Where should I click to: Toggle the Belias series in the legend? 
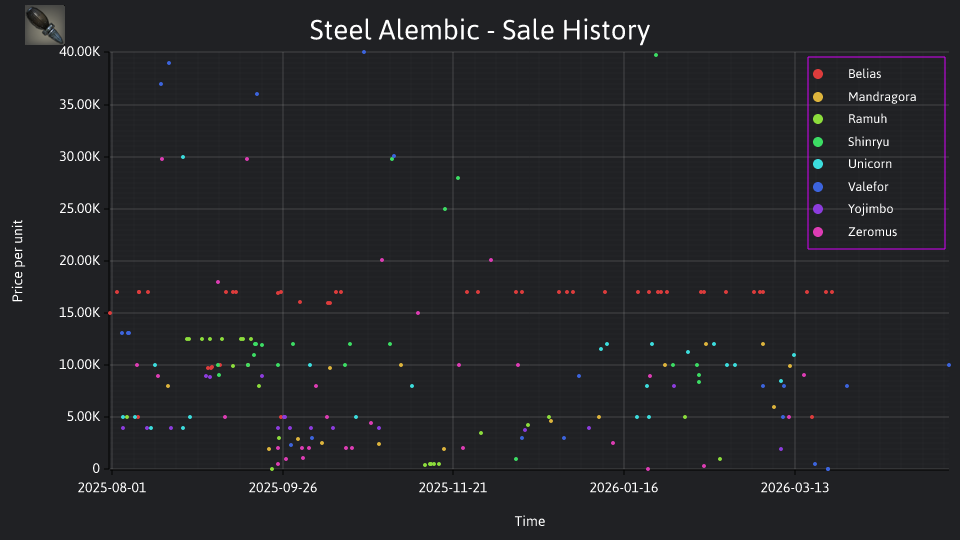click(x=864, y=74)
